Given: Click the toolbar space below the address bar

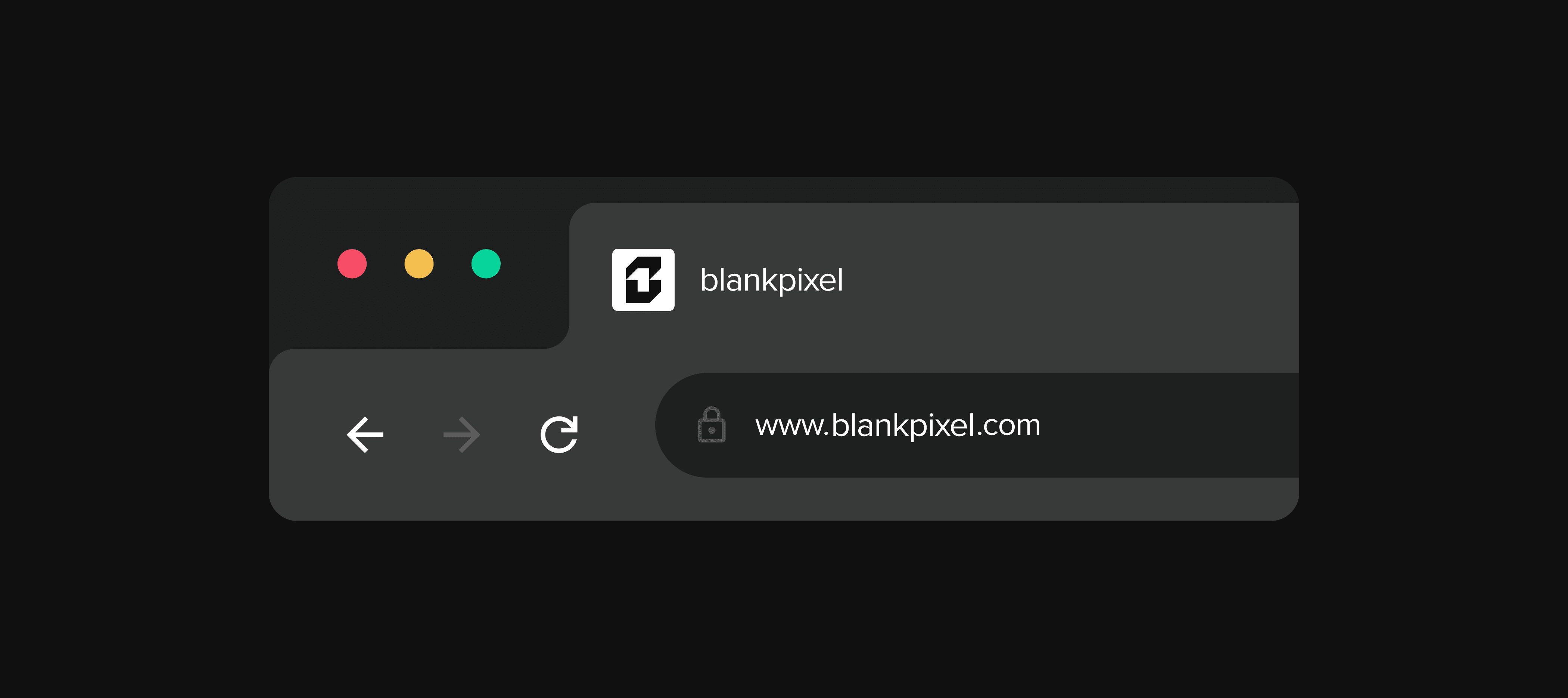Looking at the screenshot, I should (x=974, y=498).
